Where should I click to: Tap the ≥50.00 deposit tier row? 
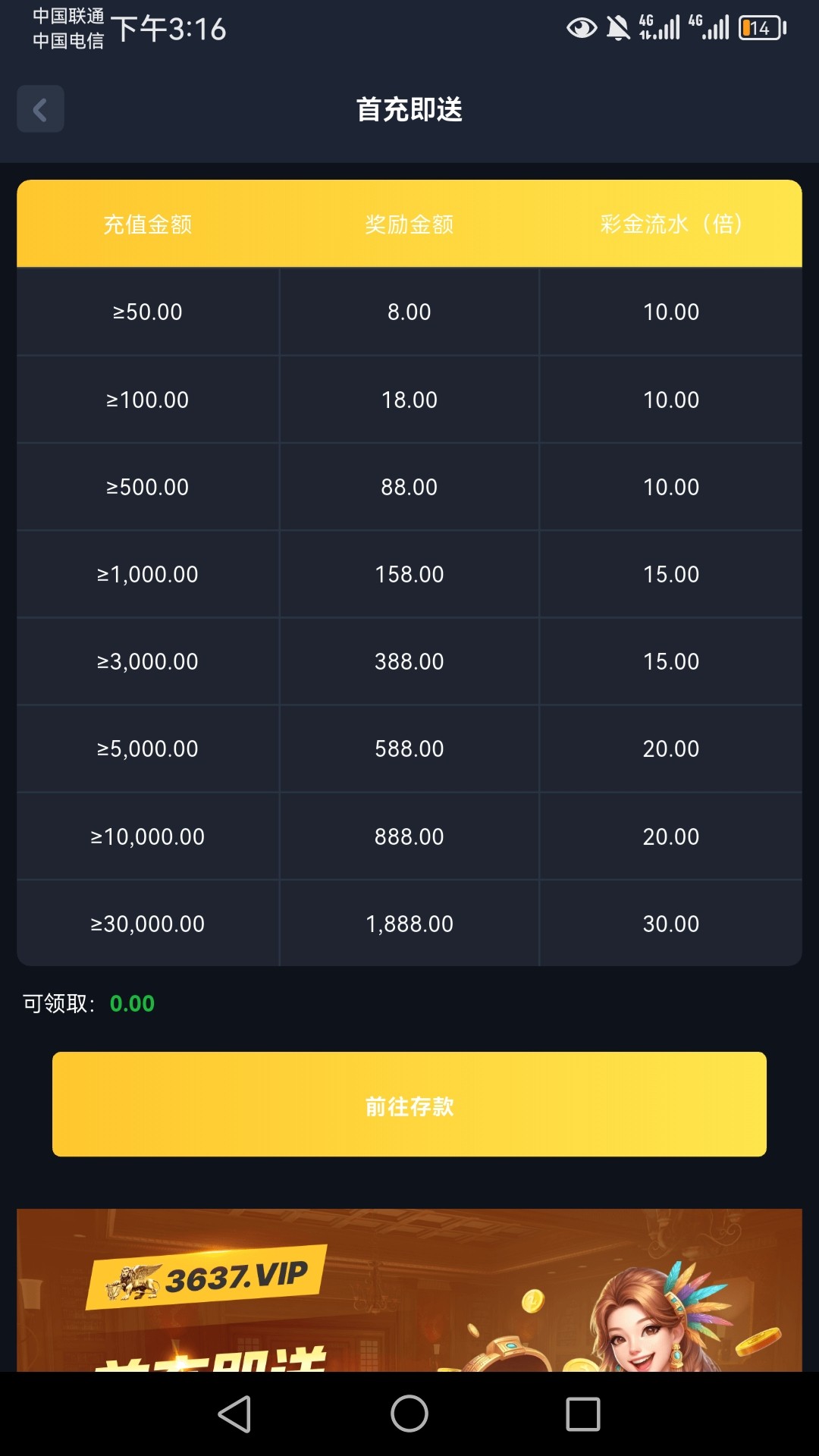point(148,312)
